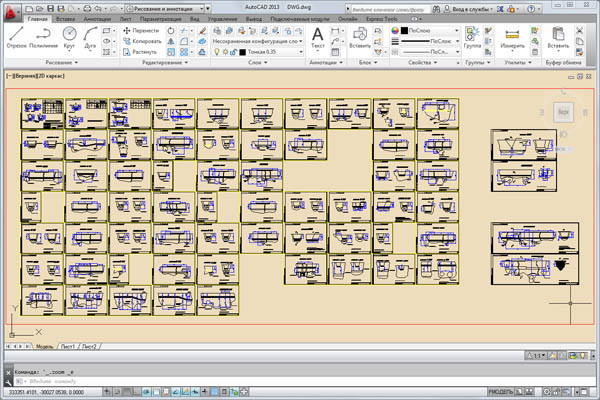Open the Измерить (Measure) utility
Viewport: 600px width, 400px height.
pyautogui.click(x=513, y=37)
